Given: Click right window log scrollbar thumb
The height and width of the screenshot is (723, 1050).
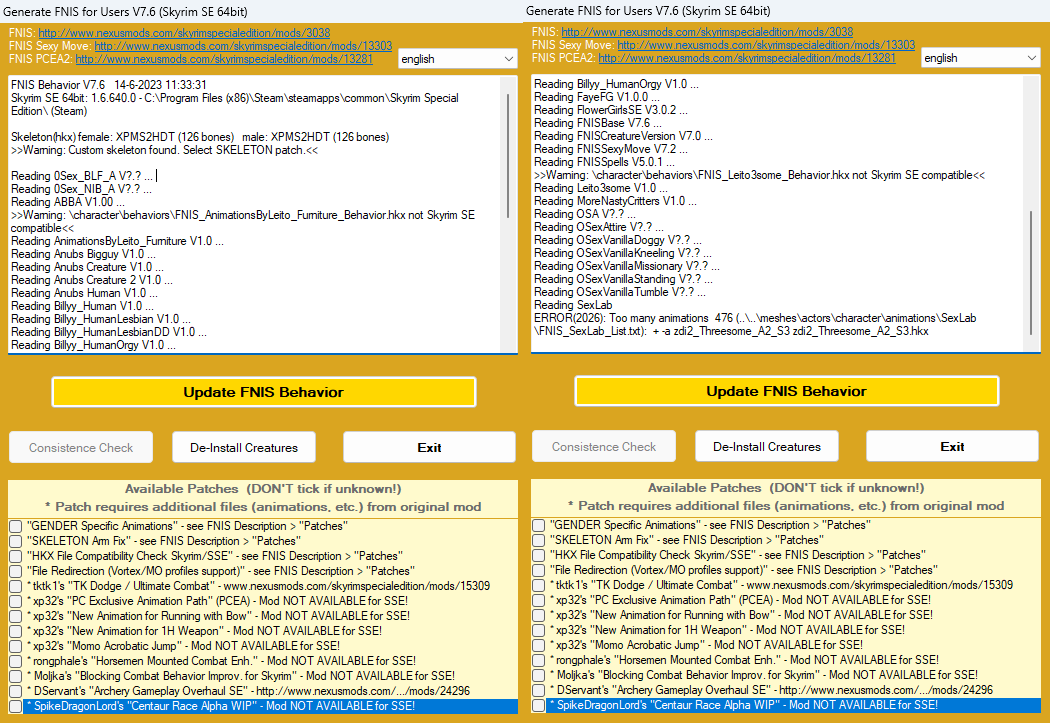Looking at the screenshot, I should (1031, 272).
